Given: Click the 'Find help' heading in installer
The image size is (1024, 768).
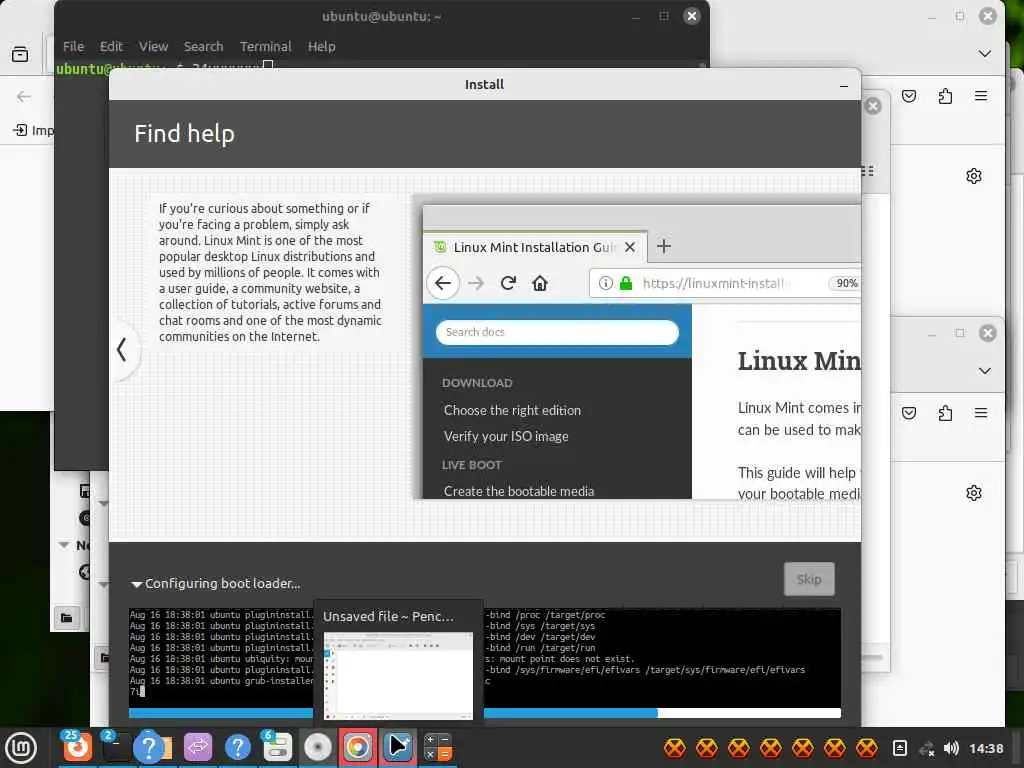Looking at the screenshot, I should tap(184, 134).
